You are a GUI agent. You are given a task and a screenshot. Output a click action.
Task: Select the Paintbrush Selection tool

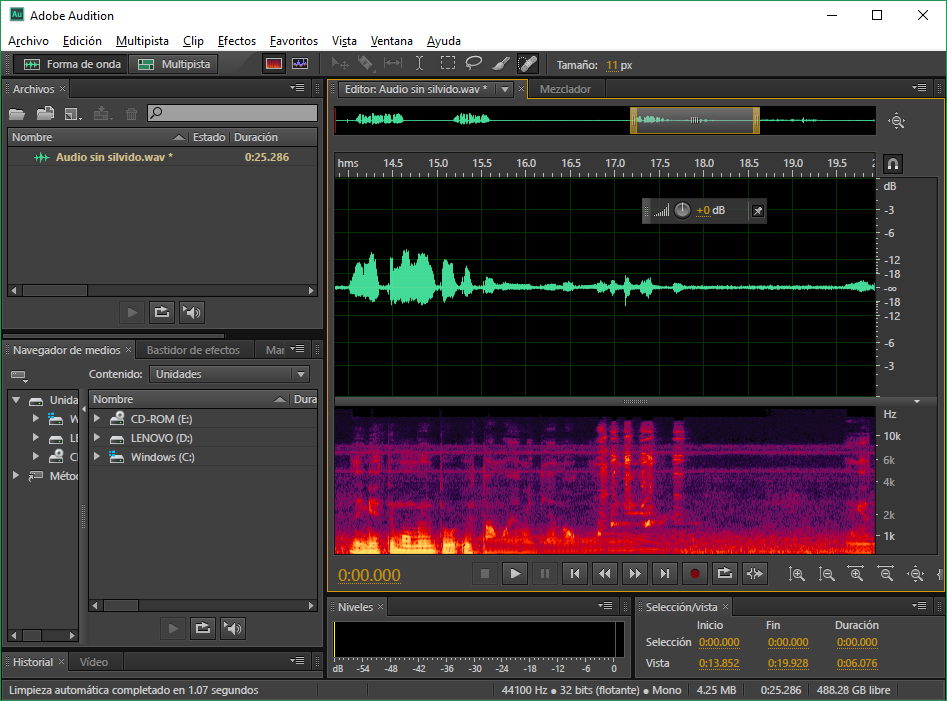coord(501,64)
